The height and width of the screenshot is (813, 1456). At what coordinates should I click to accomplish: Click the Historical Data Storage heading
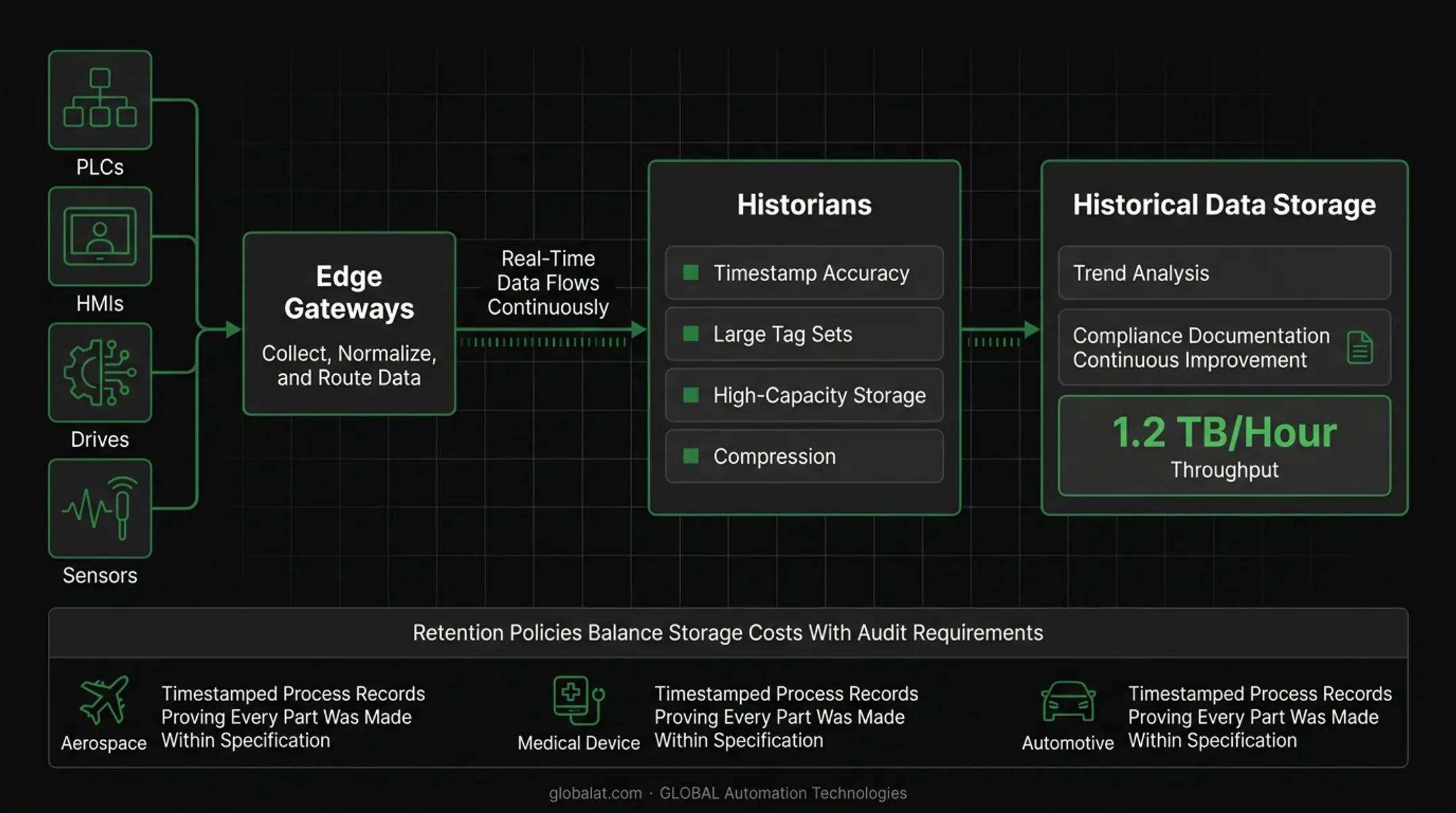1224,204
